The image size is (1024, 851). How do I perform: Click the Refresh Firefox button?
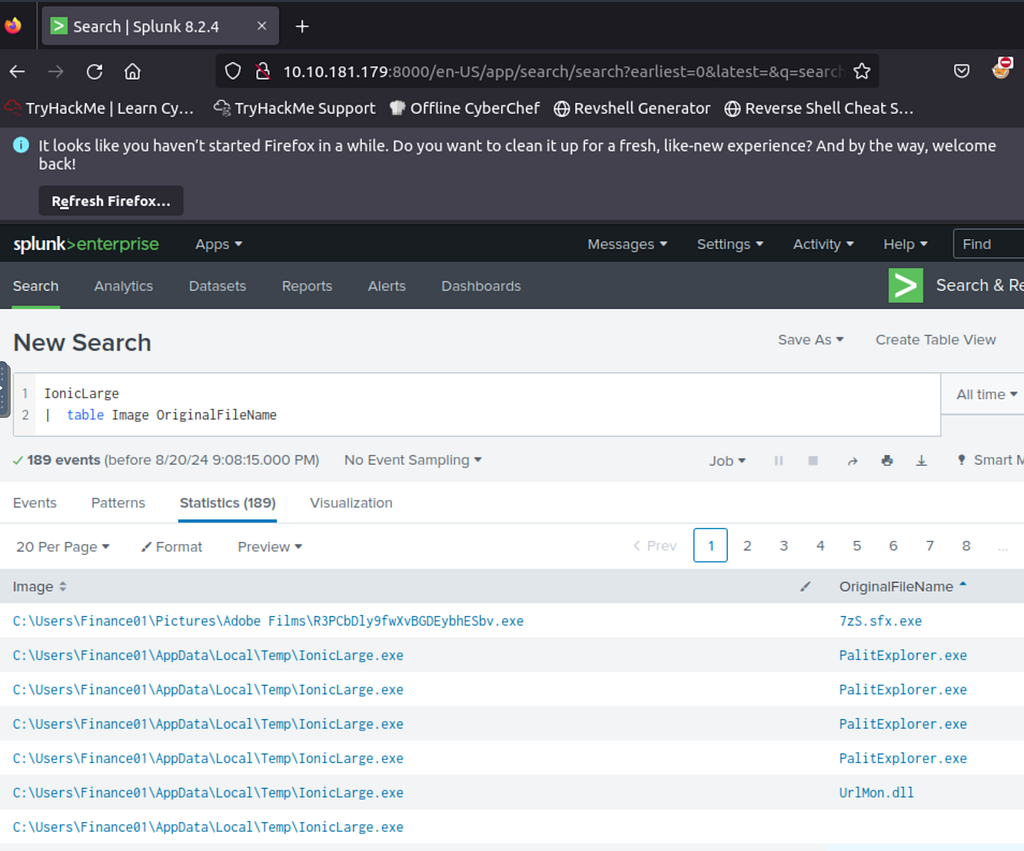click(111, 201)
